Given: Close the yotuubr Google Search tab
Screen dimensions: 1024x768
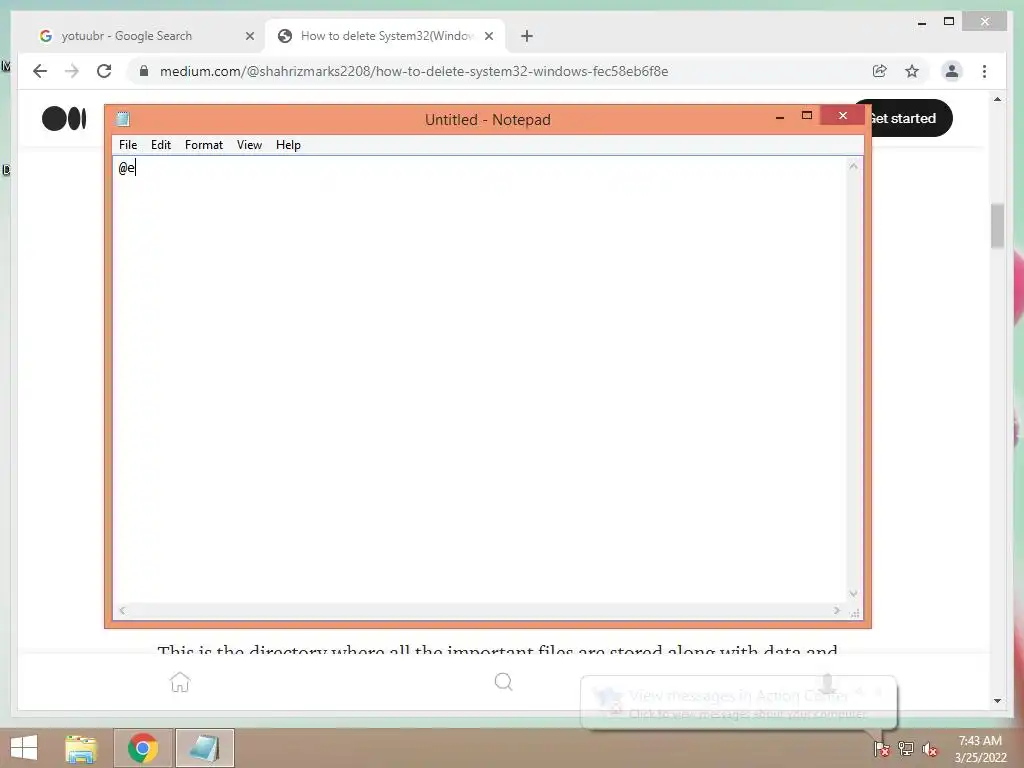Looking at the screenshot, I should pos(249,36).
